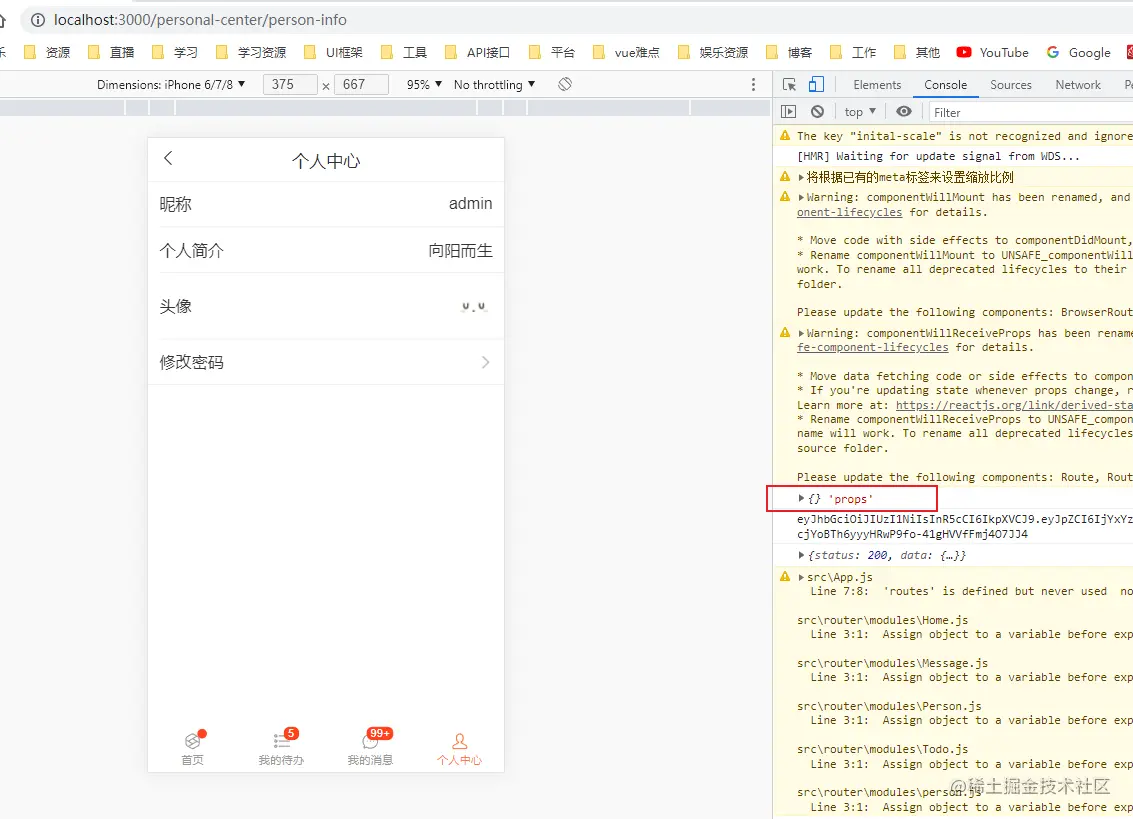
Task: Click the [HMR] Waiting for update message
Action: pyautogui.click(x=938, y=156)
